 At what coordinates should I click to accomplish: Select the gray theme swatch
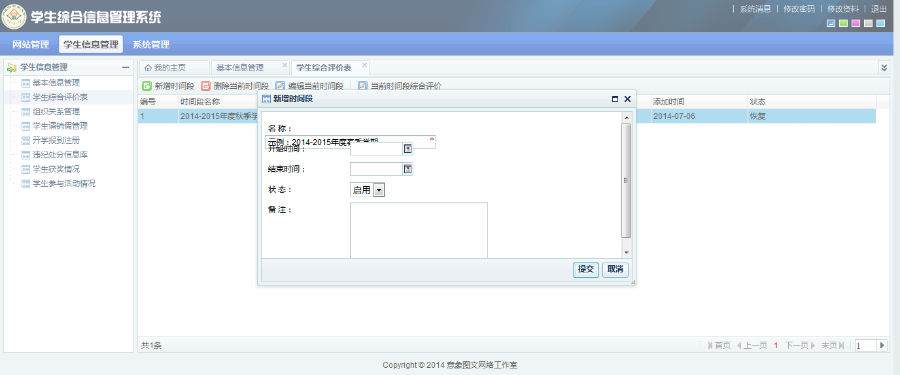tap(868, 23)
